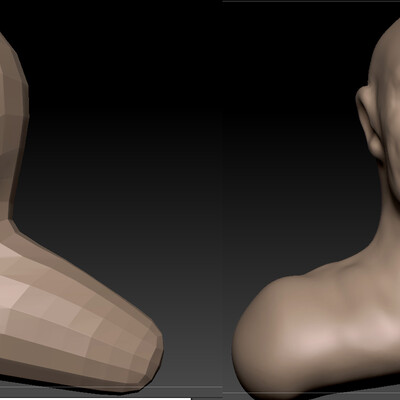Click the sculpted model's neck
The height and width of the screenshot is (400, 400).
click(390, 213)
